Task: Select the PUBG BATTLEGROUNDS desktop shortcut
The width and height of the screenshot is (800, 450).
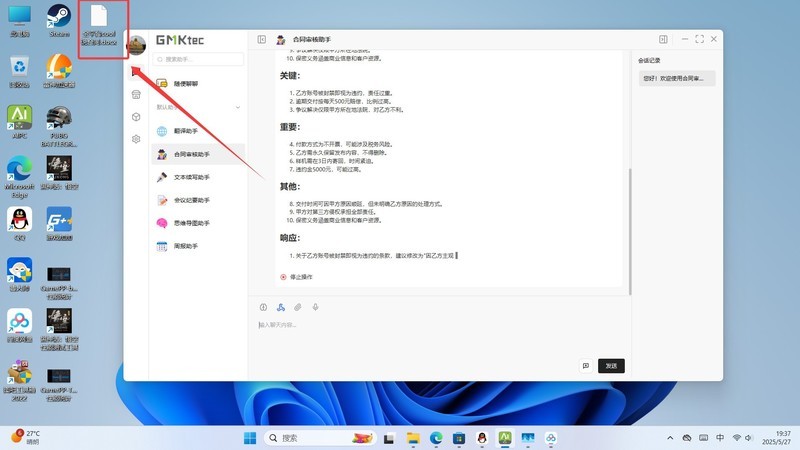Action: coord(59,127)
